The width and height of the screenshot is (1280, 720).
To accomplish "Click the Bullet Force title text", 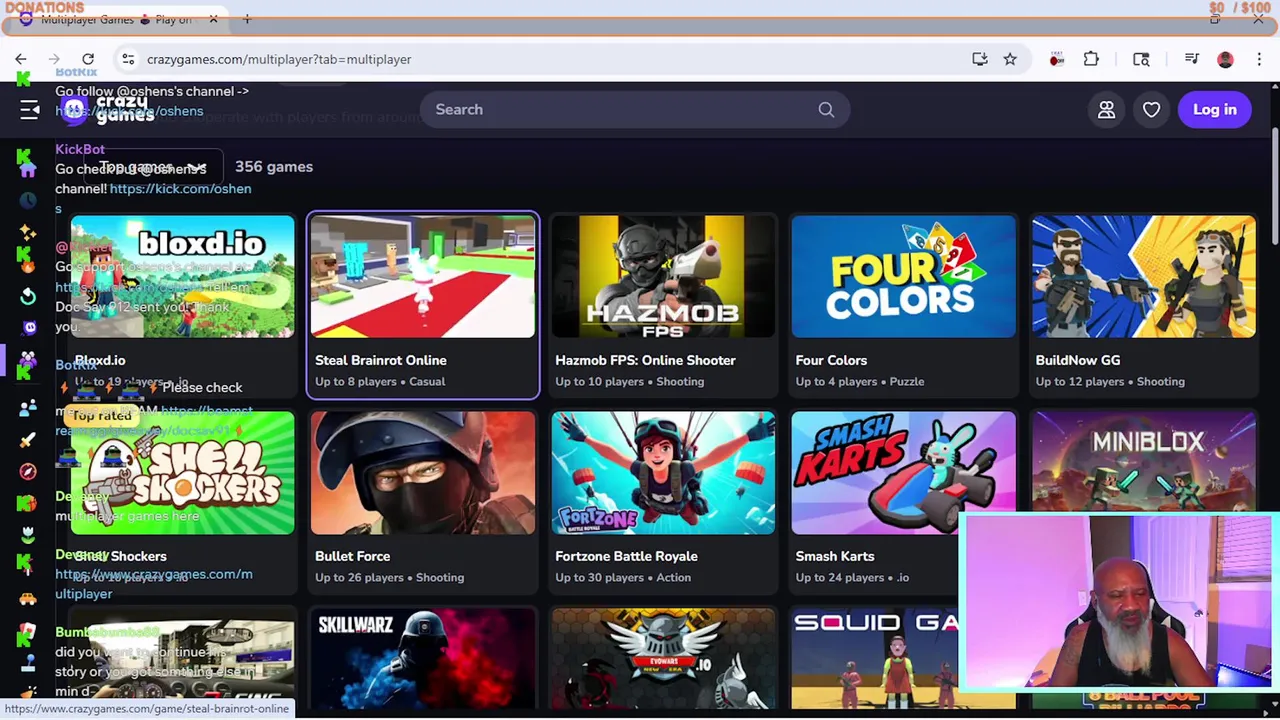I will click(352, 556).
